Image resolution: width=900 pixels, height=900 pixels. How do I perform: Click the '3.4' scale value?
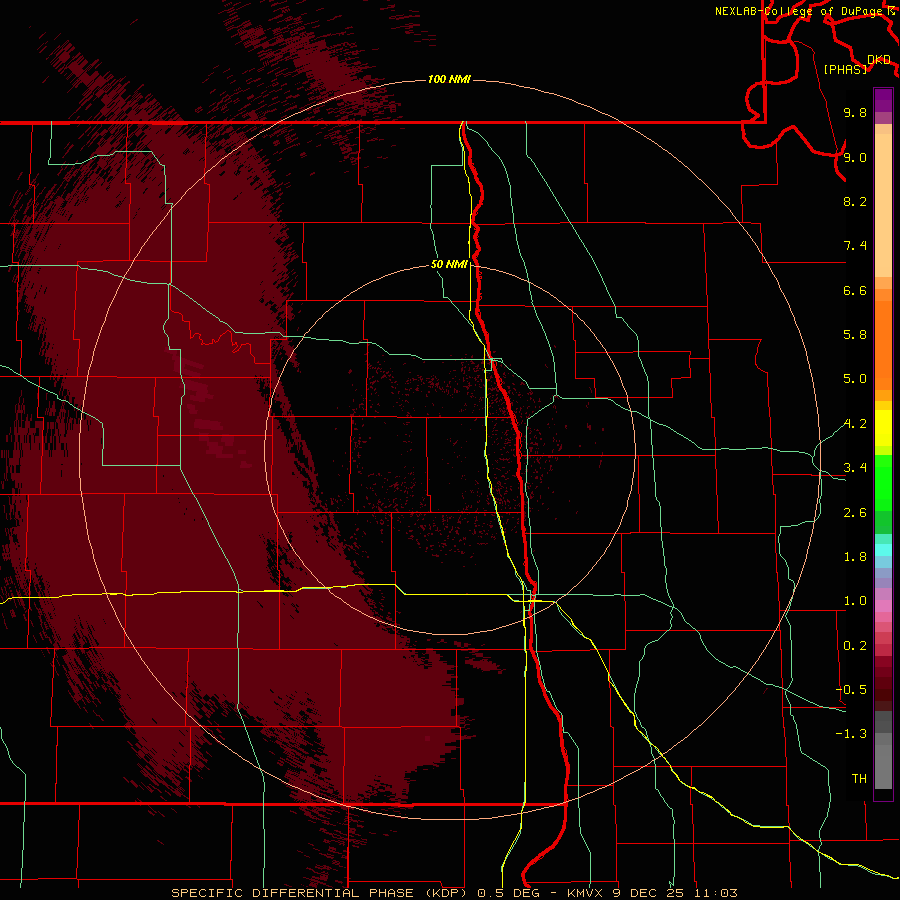point(855,468)
